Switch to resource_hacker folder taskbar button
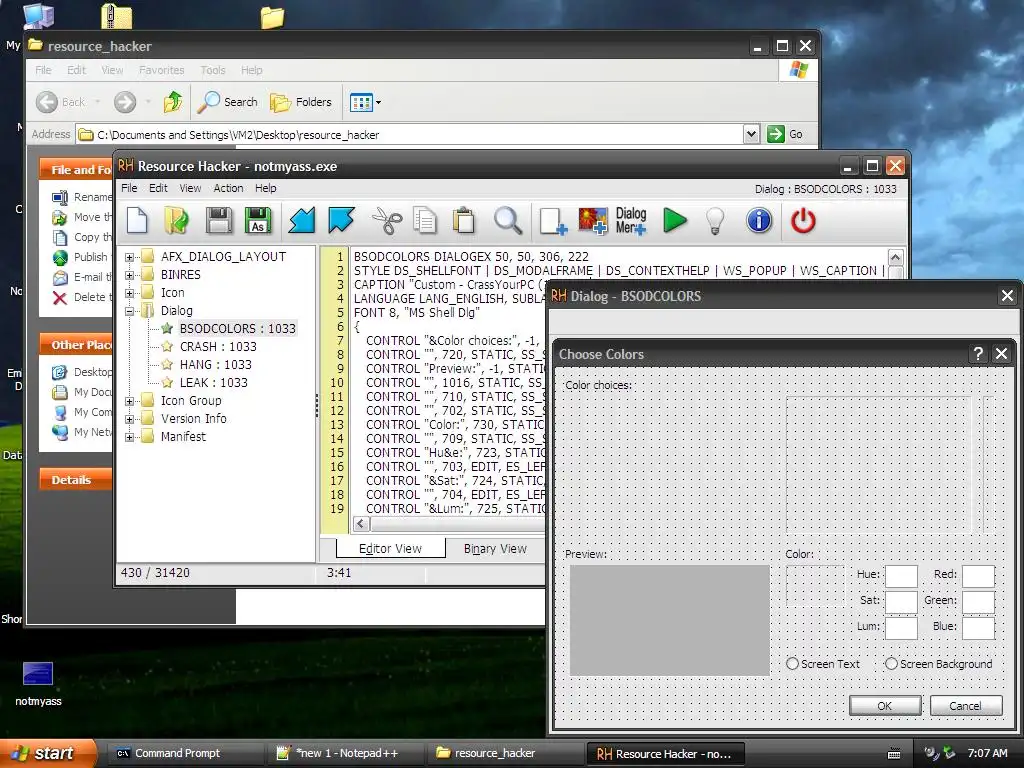Image resolution: width=1024 pixels, height=768 pixels. (x=505, y=753)
